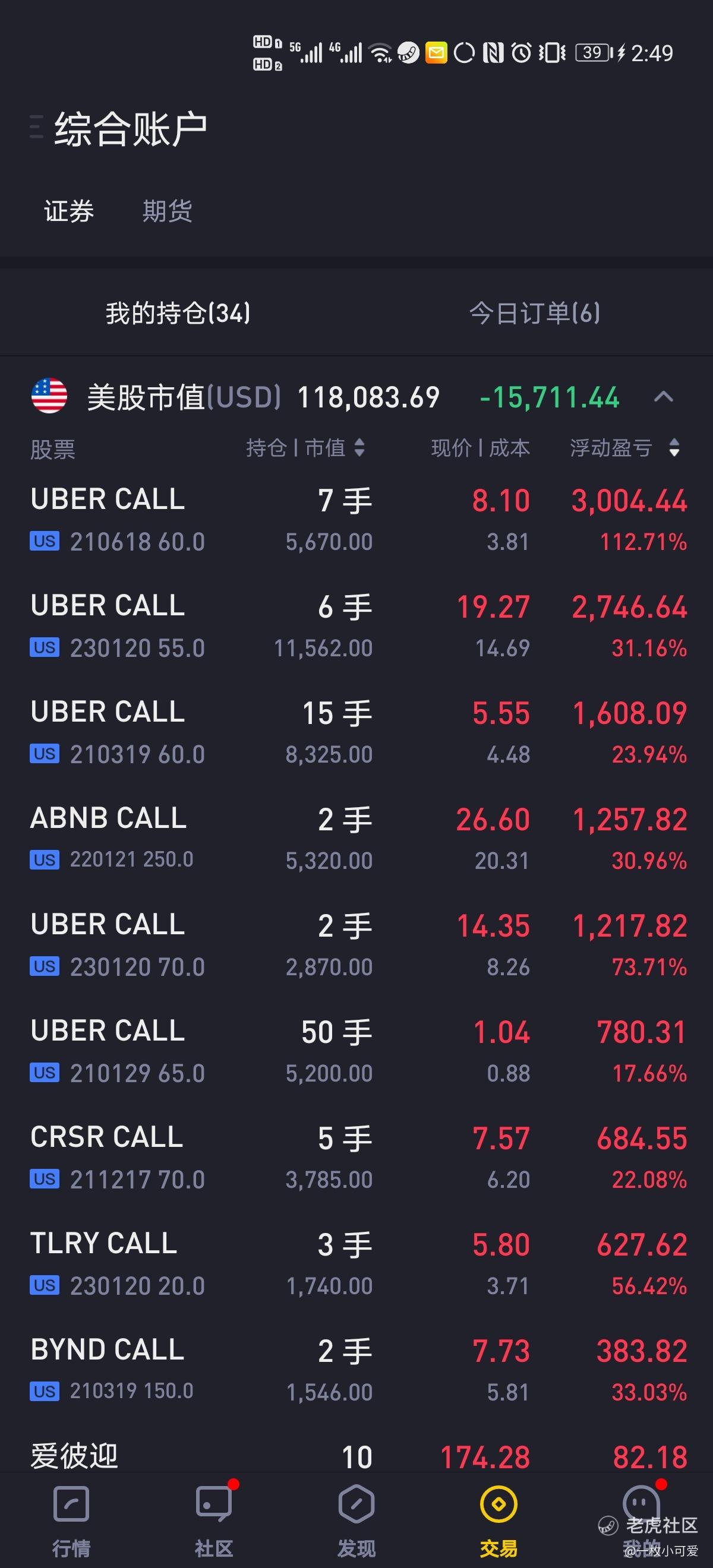Viewport: 713px width, 1568px height.
Task: Collapse the 美股市值 US holdings section
Action: (x=663, y=397)
